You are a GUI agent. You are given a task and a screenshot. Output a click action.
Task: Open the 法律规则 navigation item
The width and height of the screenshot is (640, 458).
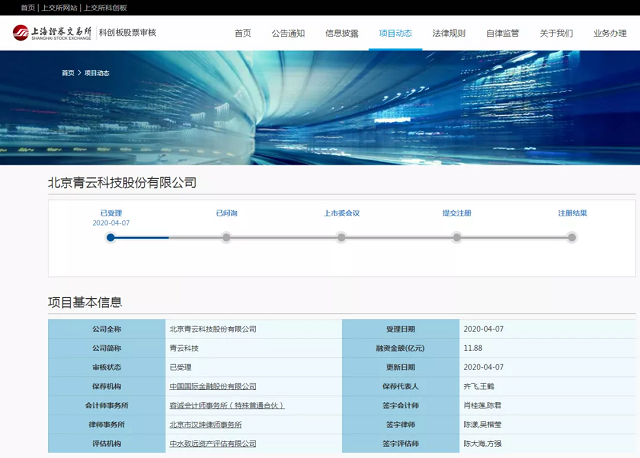449,33
